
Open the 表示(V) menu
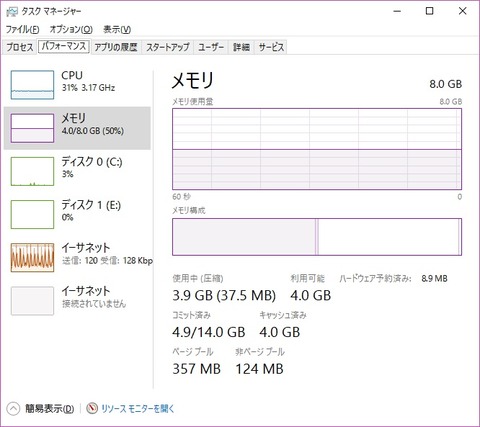pyautogui.click(x=117, y=29)
